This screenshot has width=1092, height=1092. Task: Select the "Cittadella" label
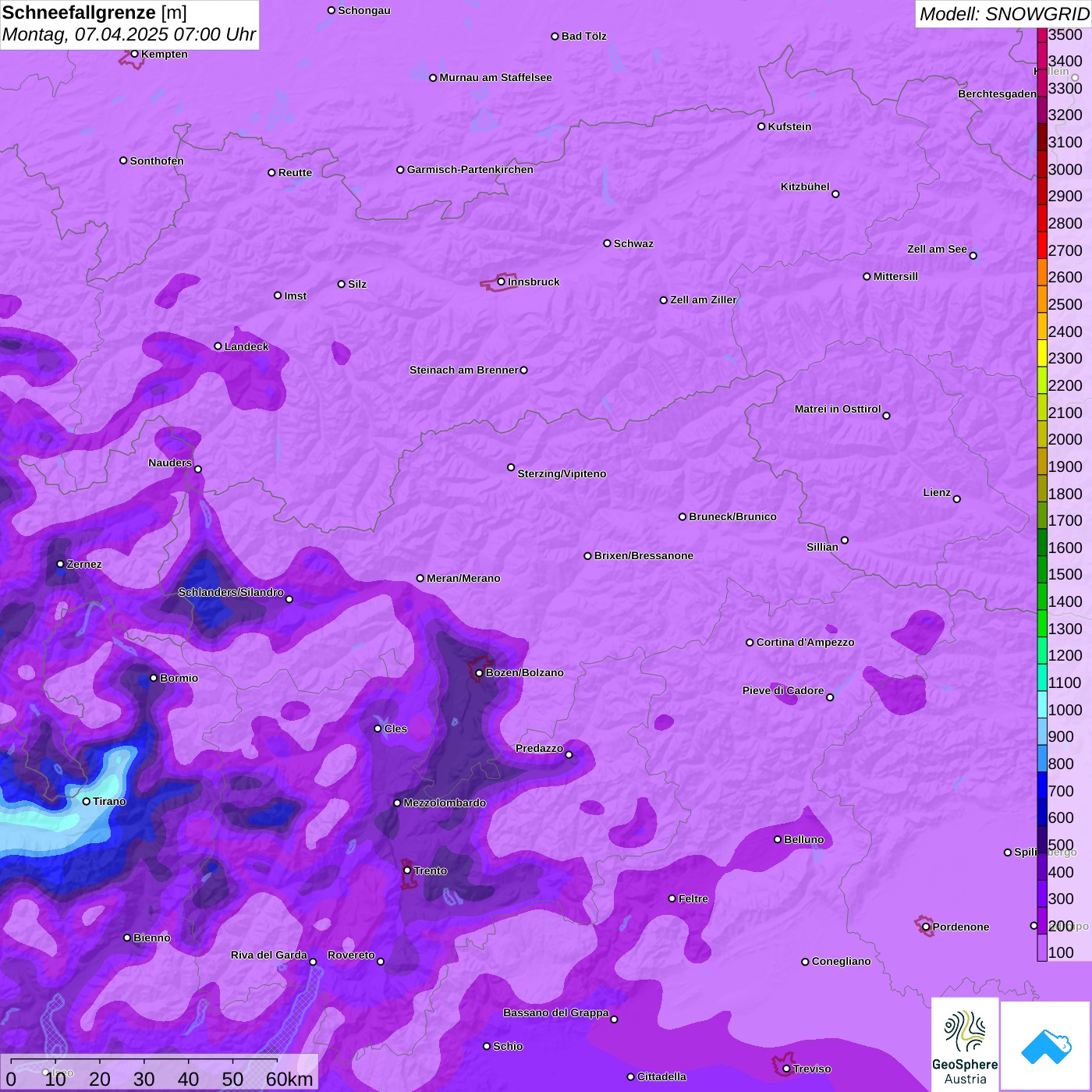click(x=661, y=1076)
